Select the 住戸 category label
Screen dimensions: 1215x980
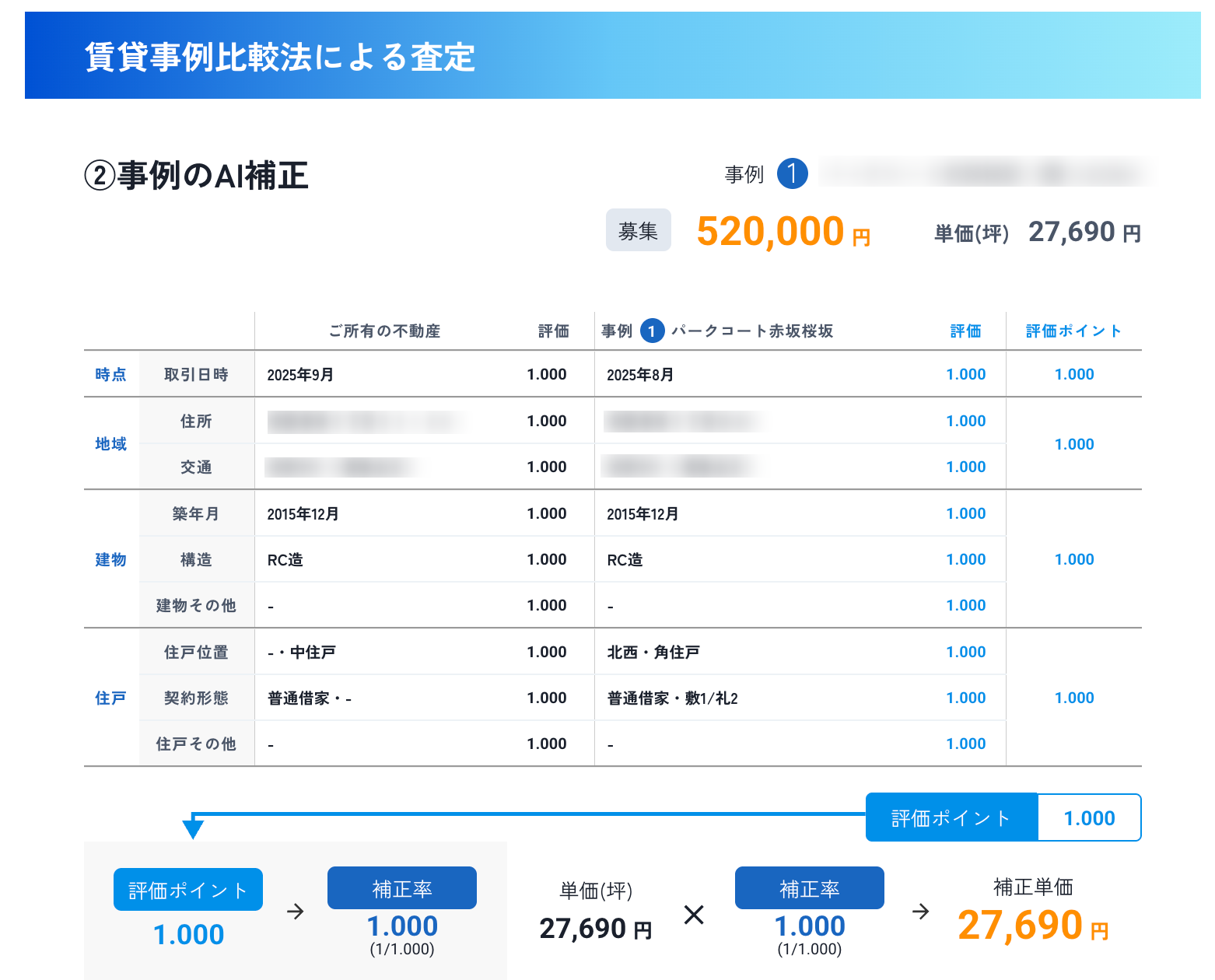(110, 698)
